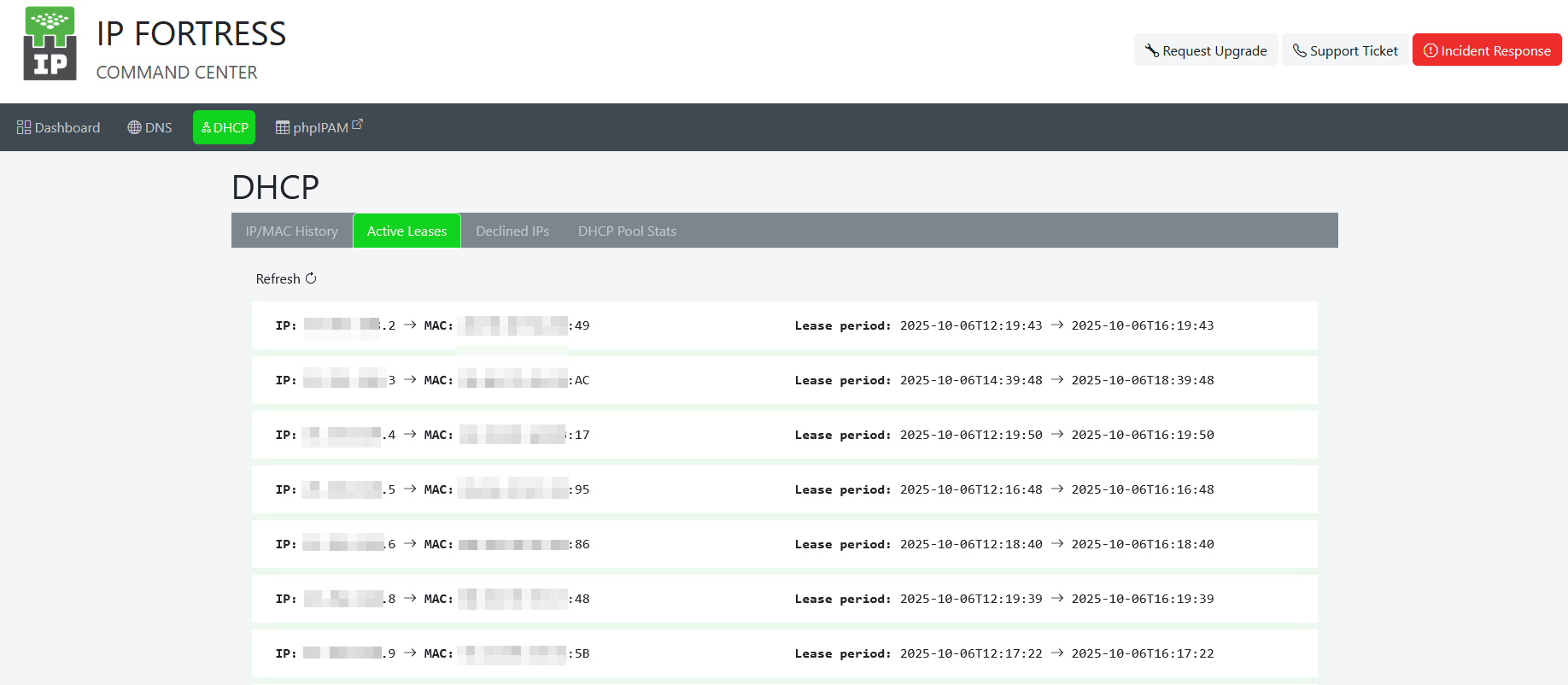Viewport: 1568px width, 685px height.
Task: Click lease start 2025-10-06T12:19:39
Action: [971, 599]
